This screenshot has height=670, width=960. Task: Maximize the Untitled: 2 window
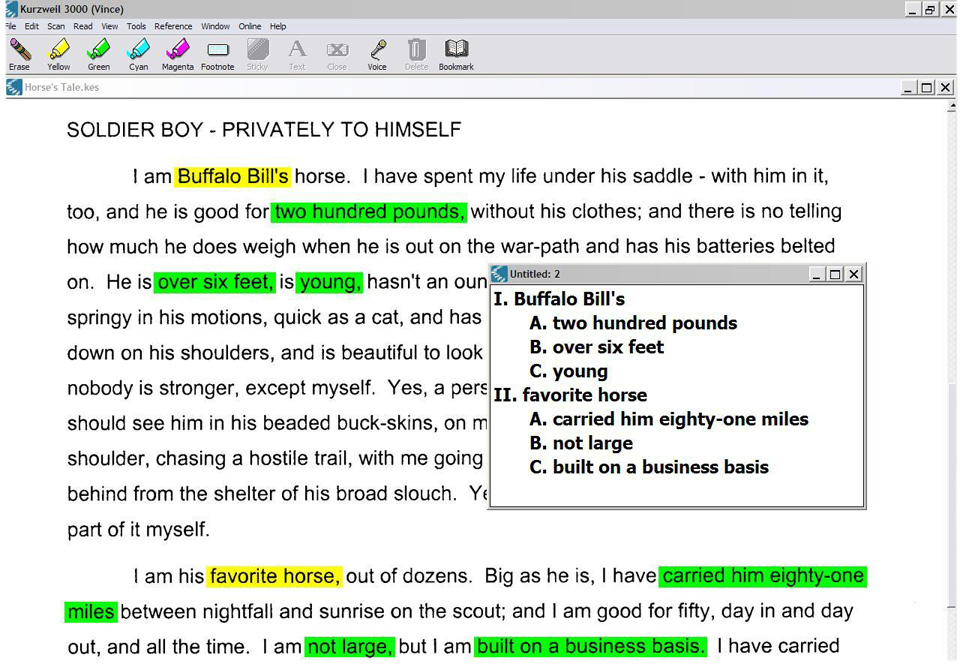834,274
